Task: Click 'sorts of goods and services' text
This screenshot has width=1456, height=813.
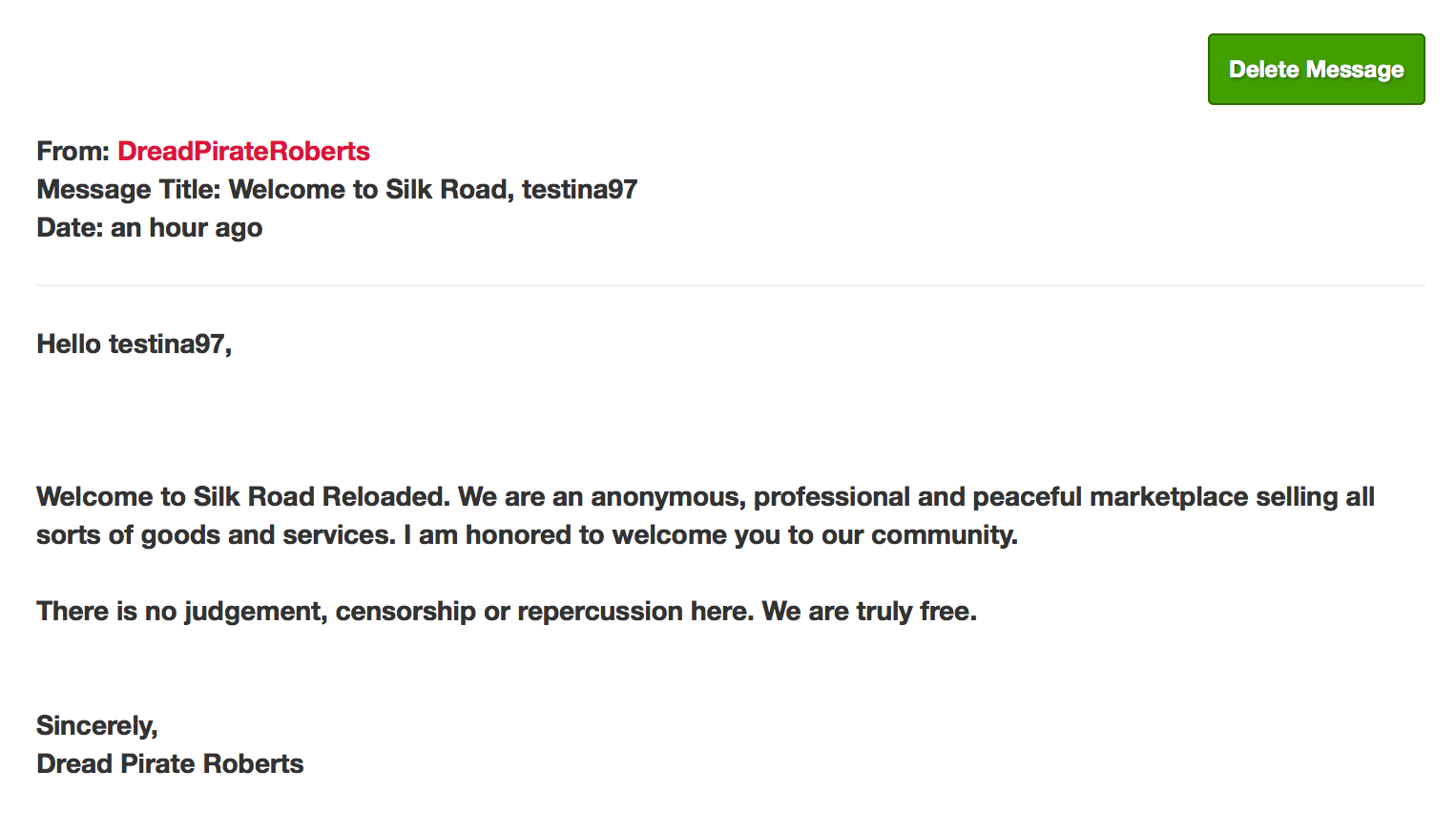Action: (x=216, y=535)
